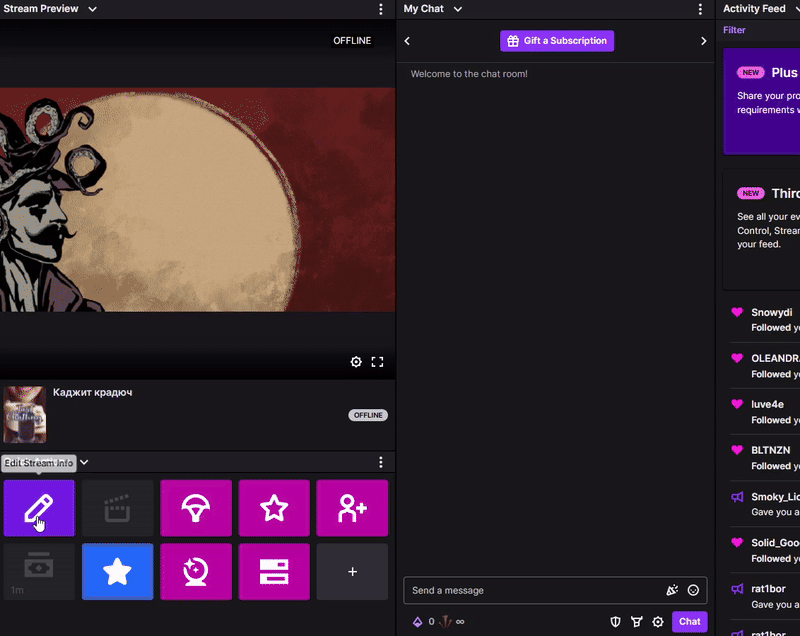
Task: Expand the My Chat dropdown chevron
Action: [458, 9]
